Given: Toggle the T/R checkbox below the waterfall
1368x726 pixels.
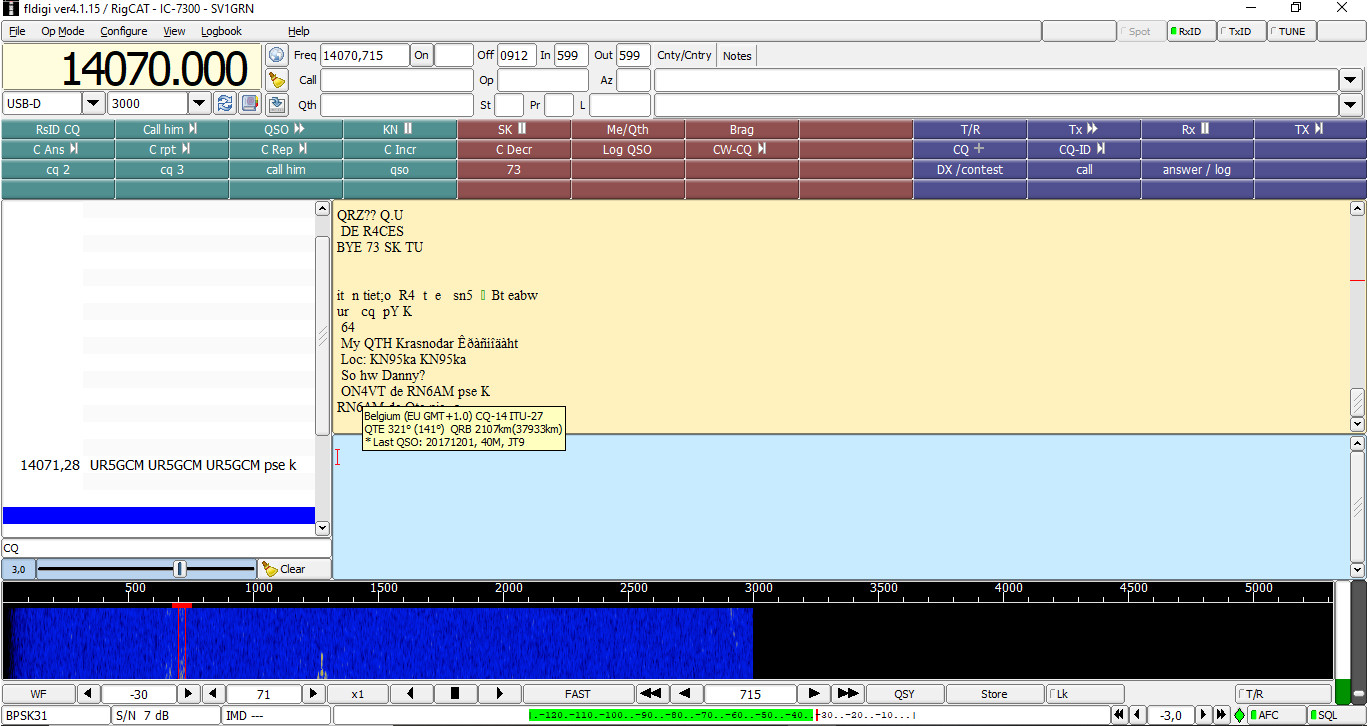Looking at the screenshot, I should [x=1283, y=694].
